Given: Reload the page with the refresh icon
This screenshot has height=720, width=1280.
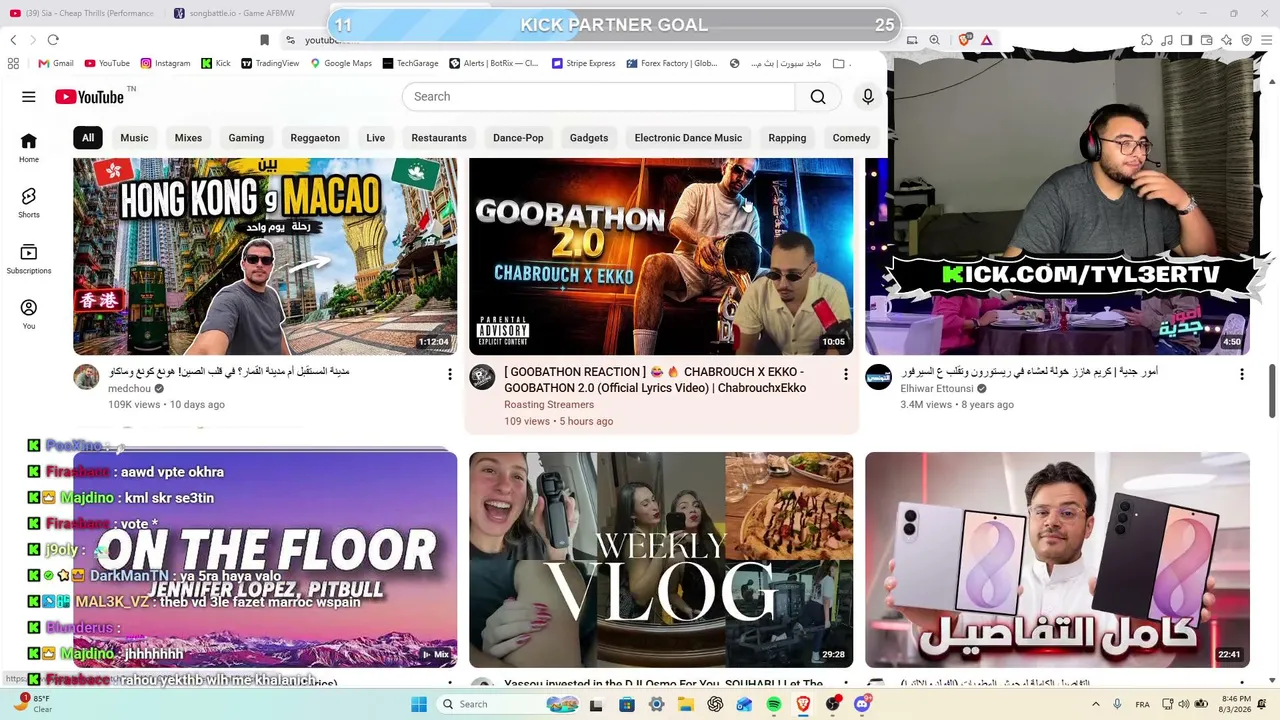Looking at the screenshot, I should click(x=53, y=40).
